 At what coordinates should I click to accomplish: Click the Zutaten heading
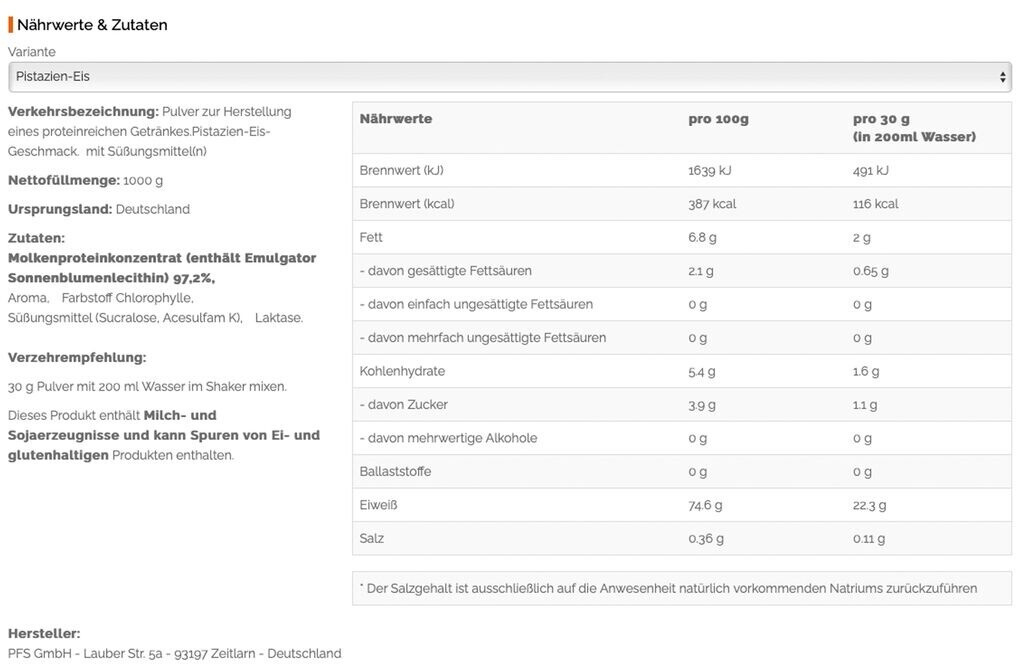[x=36, y=238]
